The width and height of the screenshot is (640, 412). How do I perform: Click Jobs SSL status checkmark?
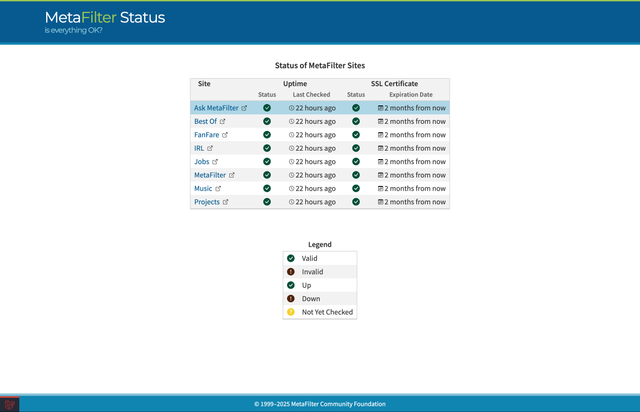click(356, 162)
